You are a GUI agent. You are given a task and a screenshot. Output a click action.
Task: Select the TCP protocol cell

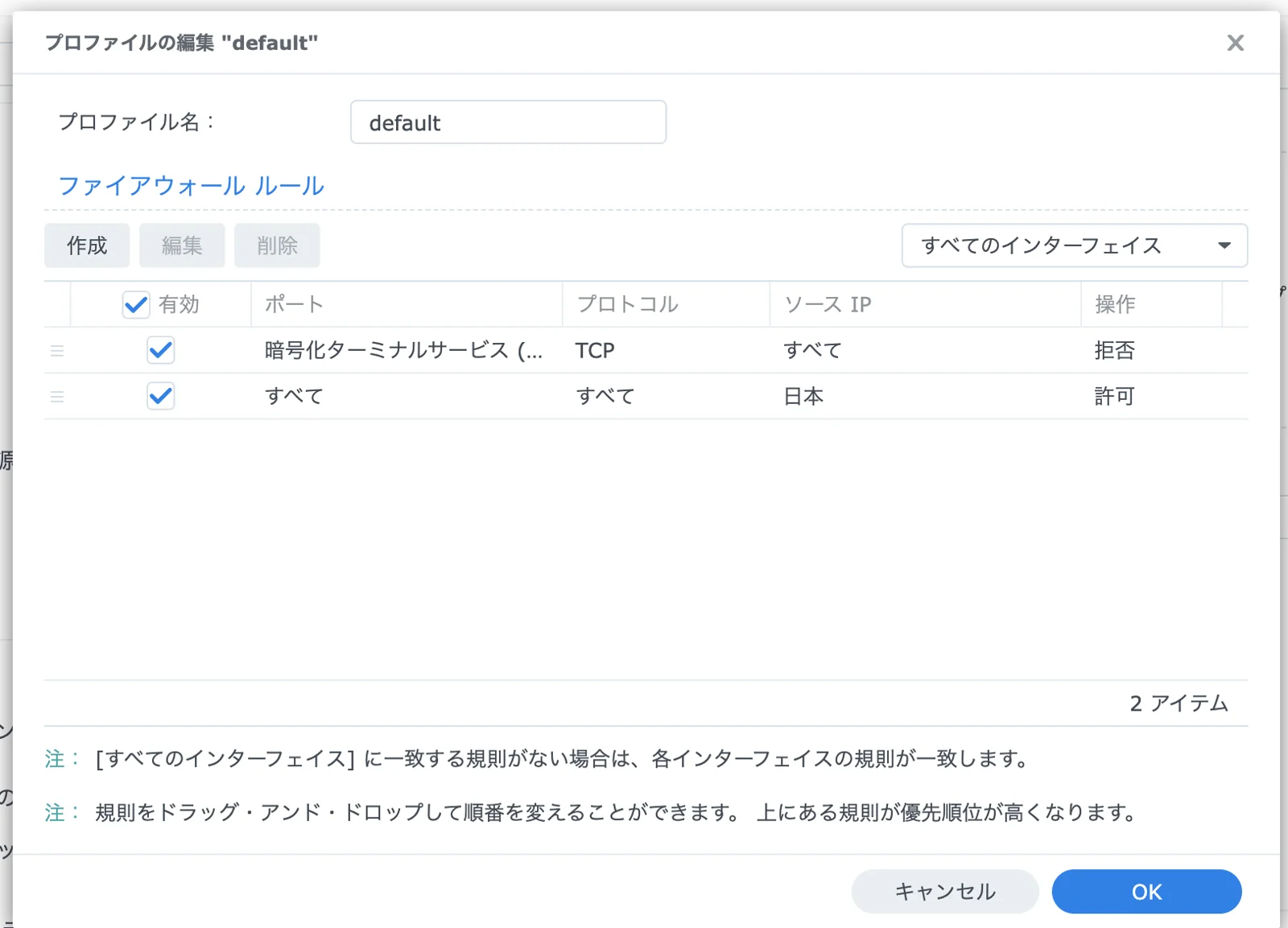595,351
